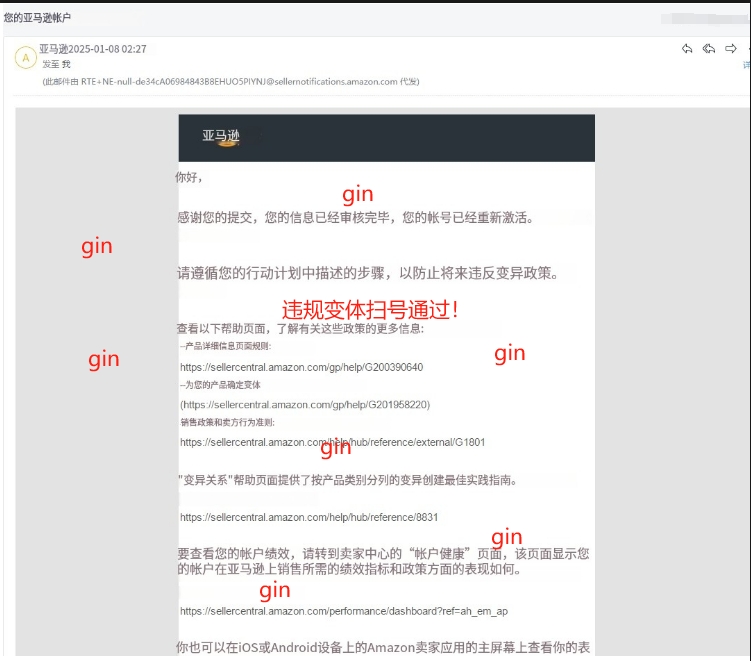Open the sellercentral link ending G201958220

305,405
